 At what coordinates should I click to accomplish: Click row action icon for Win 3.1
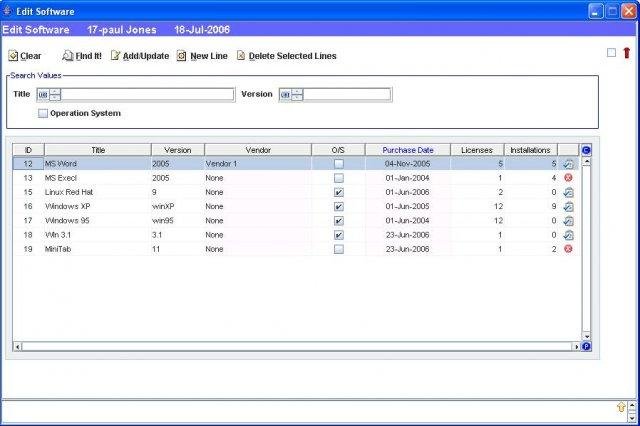pos(568,235)
